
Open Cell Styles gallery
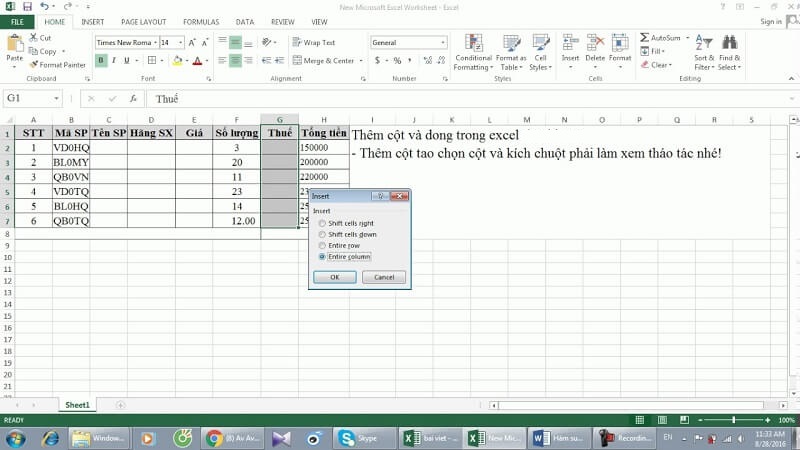pyautogui.click(x=540, y=52)
